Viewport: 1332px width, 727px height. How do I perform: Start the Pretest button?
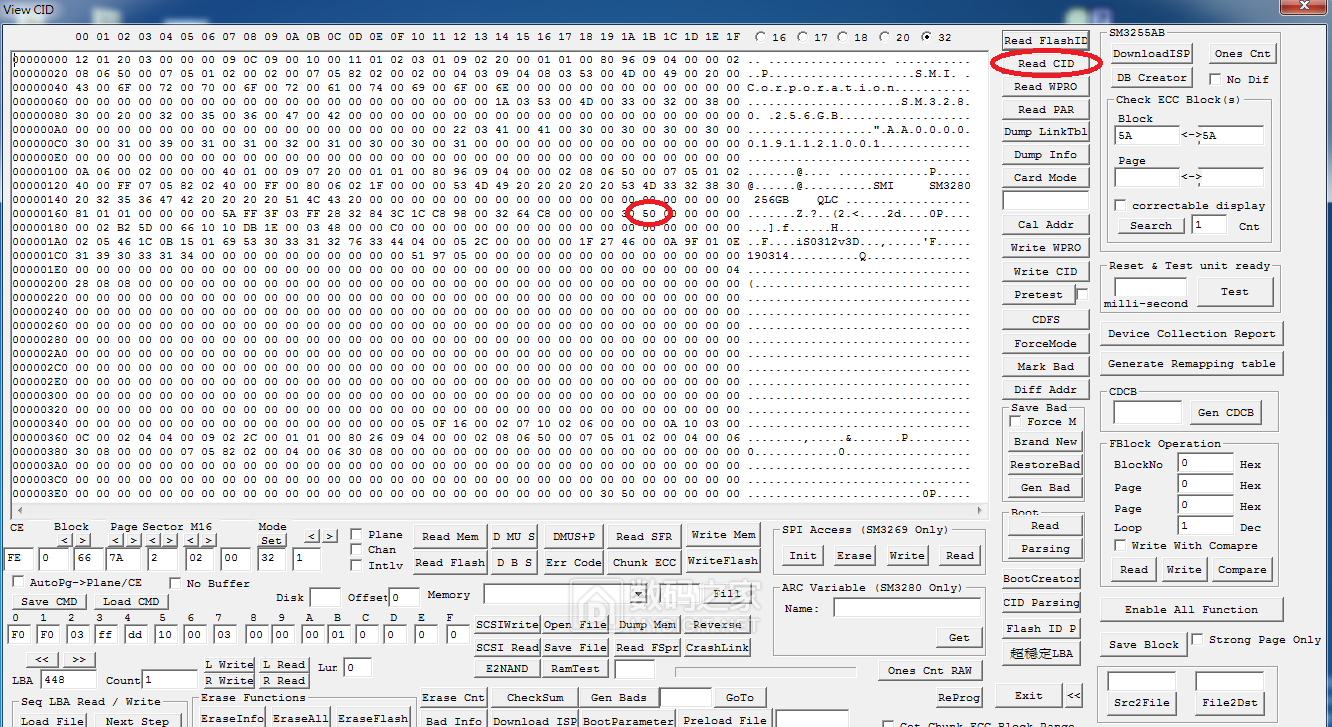pos(1038,295)
